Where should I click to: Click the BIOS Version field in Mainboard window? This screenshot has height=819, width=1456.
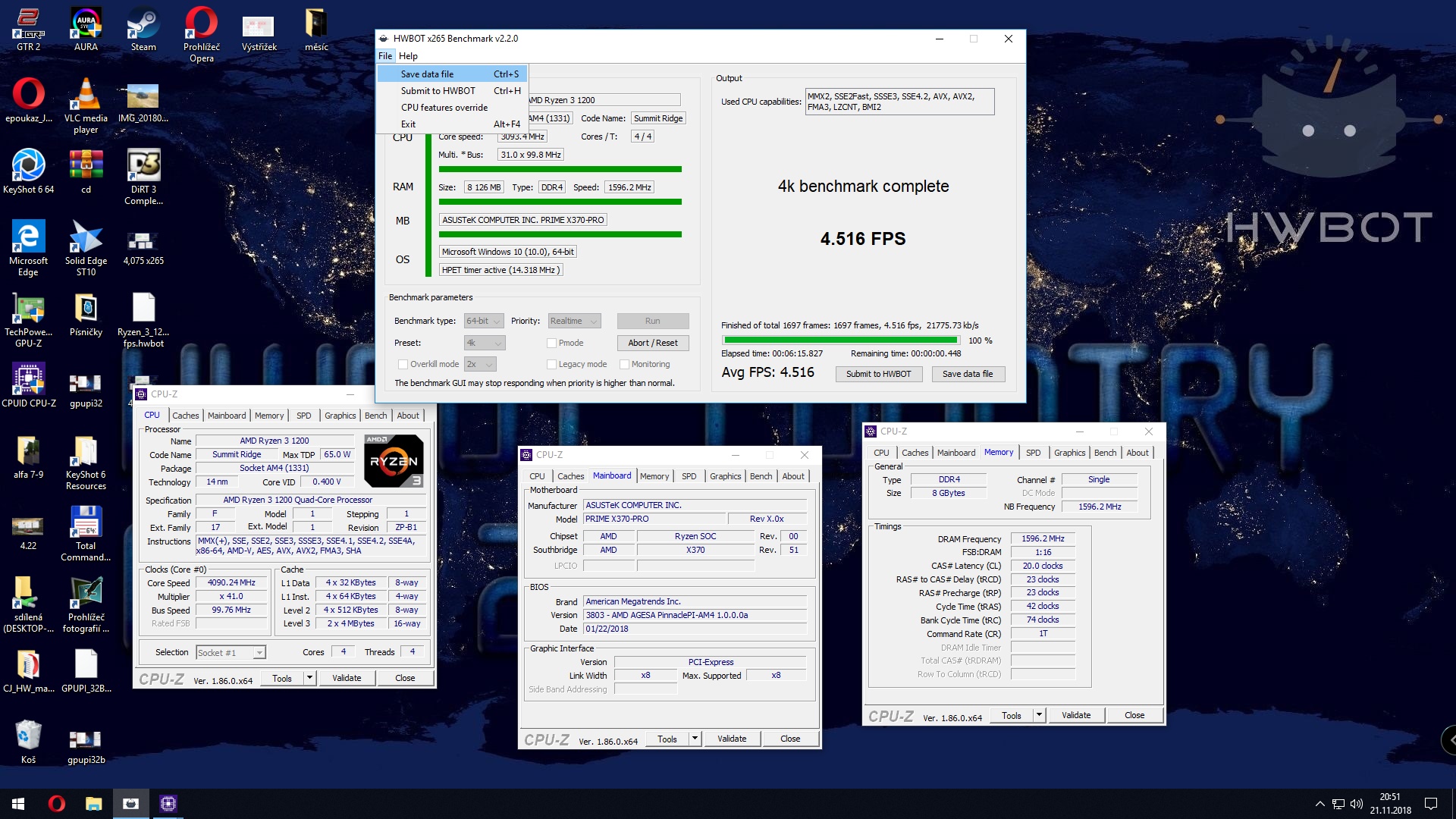coord(694,615)
